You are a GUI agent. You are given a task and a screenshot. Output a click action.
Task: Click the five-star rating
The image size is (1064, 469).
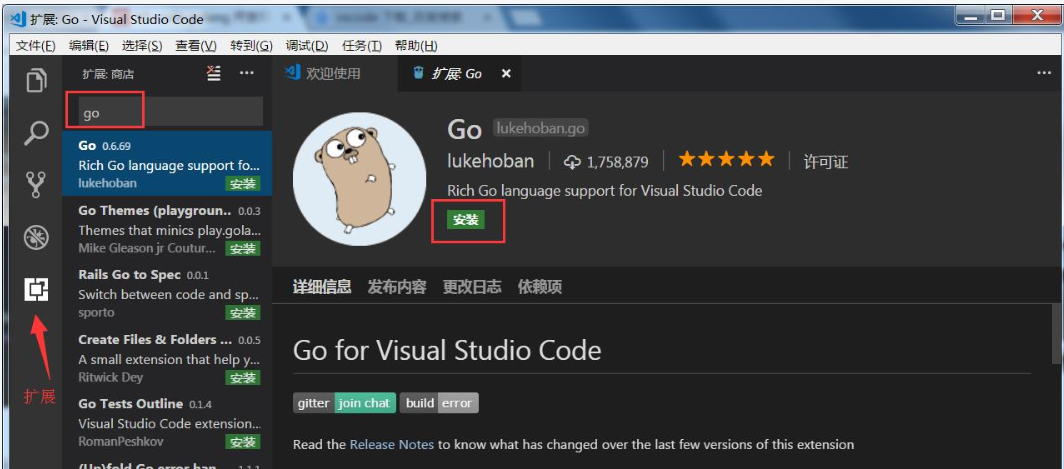[x=726, y=160]
